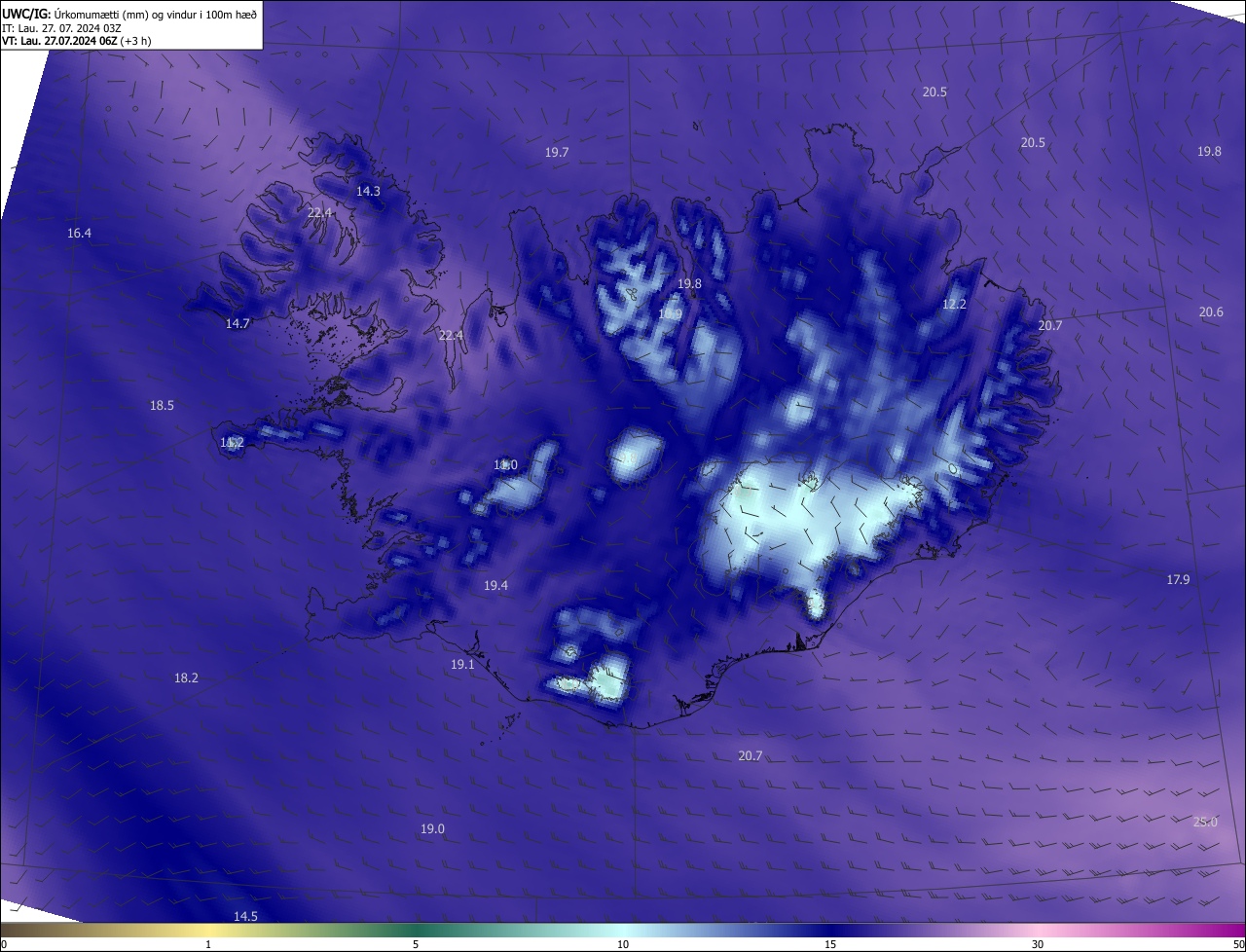Click the 19.1 value near the south coast
Image resolution: width=1246 pixels, height=952 pixels.
pos(462,664)
